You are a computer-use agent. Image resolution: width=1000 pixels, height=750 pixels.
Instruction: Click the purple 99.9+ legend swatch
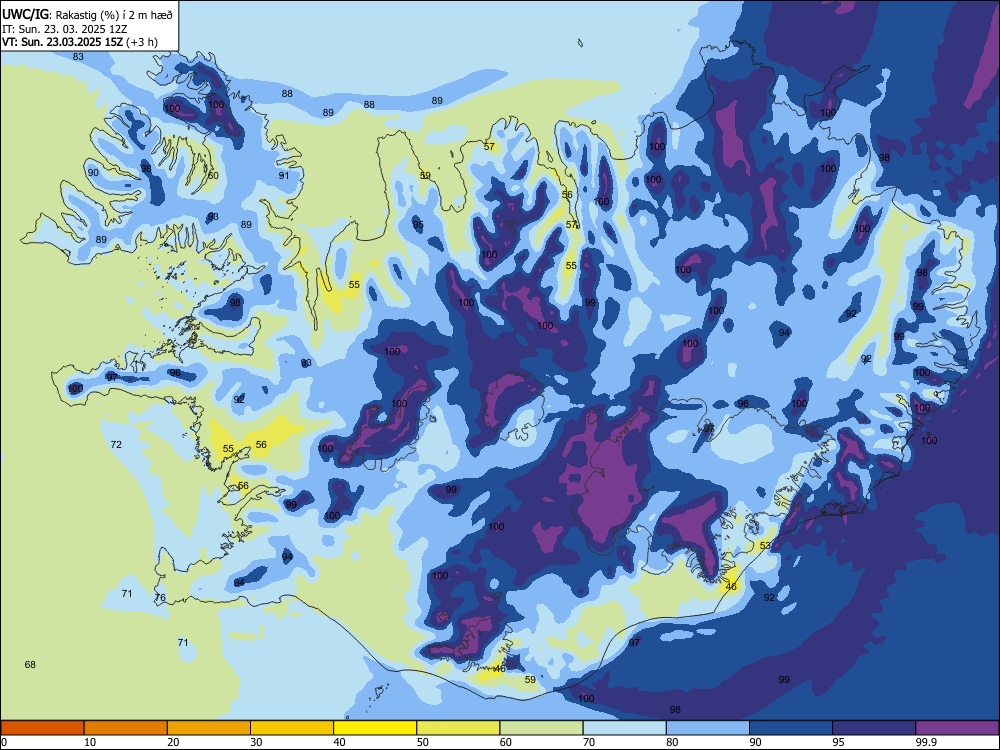tap(957, 728)
